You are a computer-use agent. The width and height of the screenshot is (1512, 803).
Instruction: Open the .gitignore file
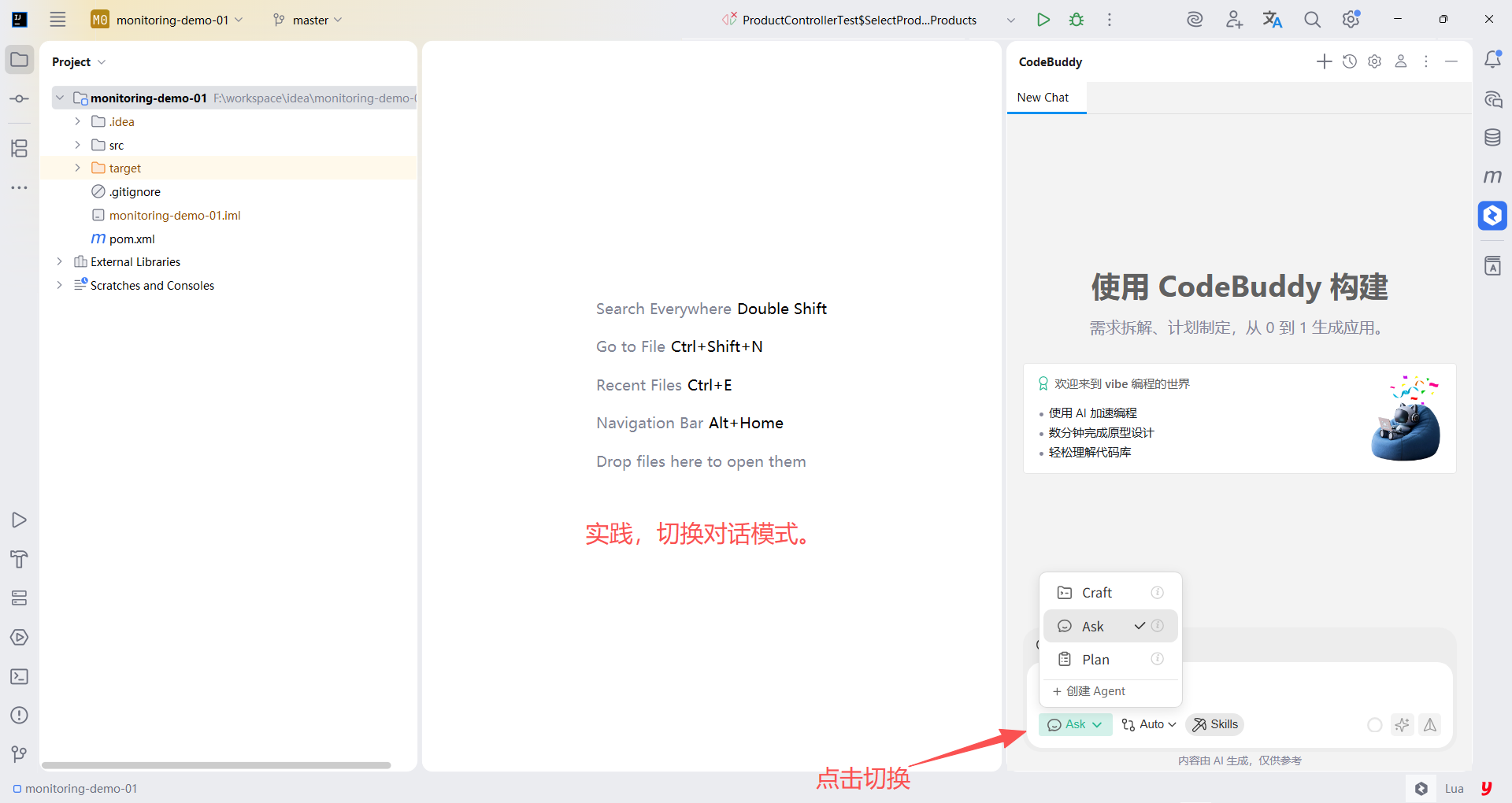(135, 191)
